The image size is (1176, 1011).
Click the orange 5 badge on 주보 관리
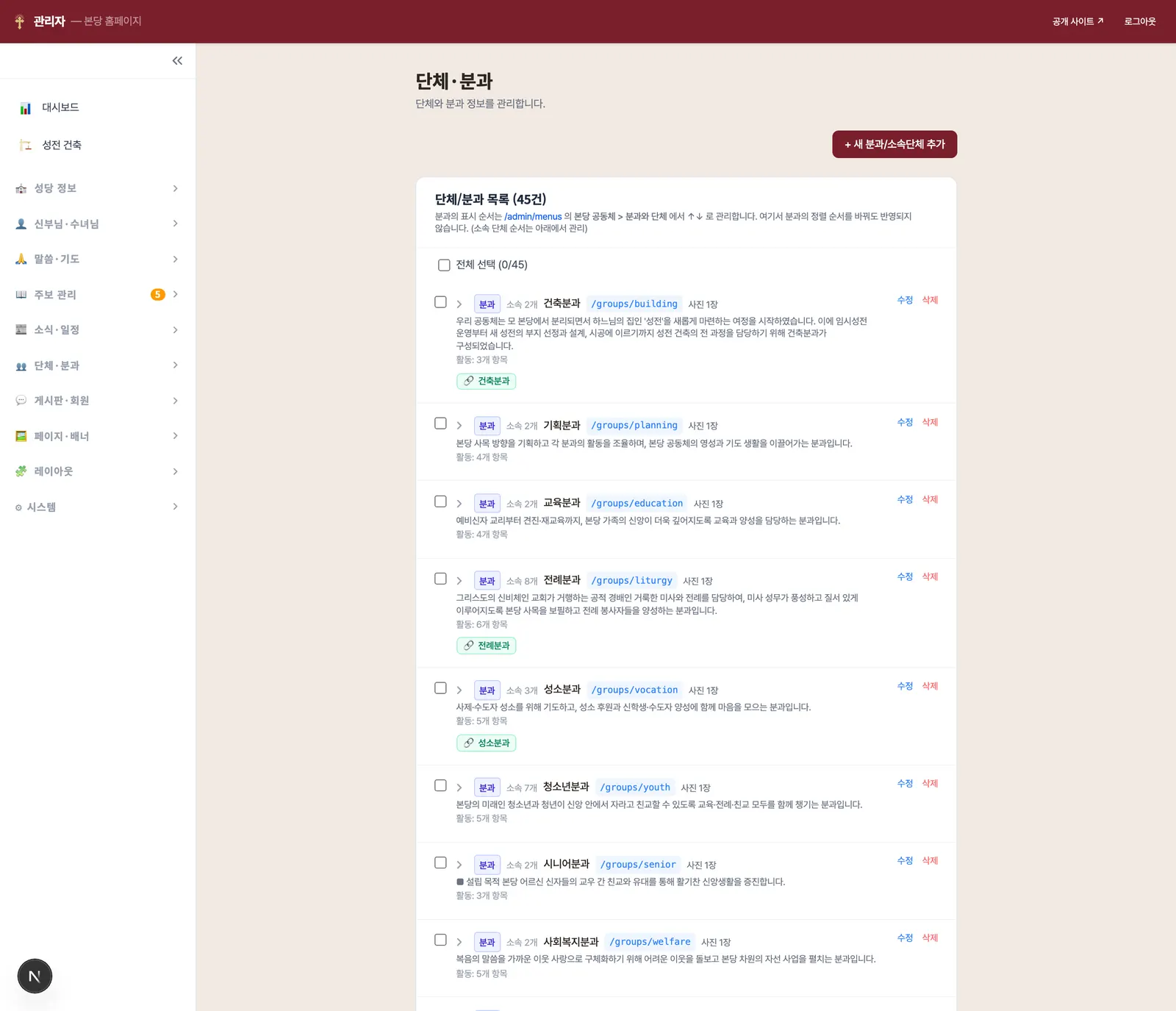click(x=157, y=295)
